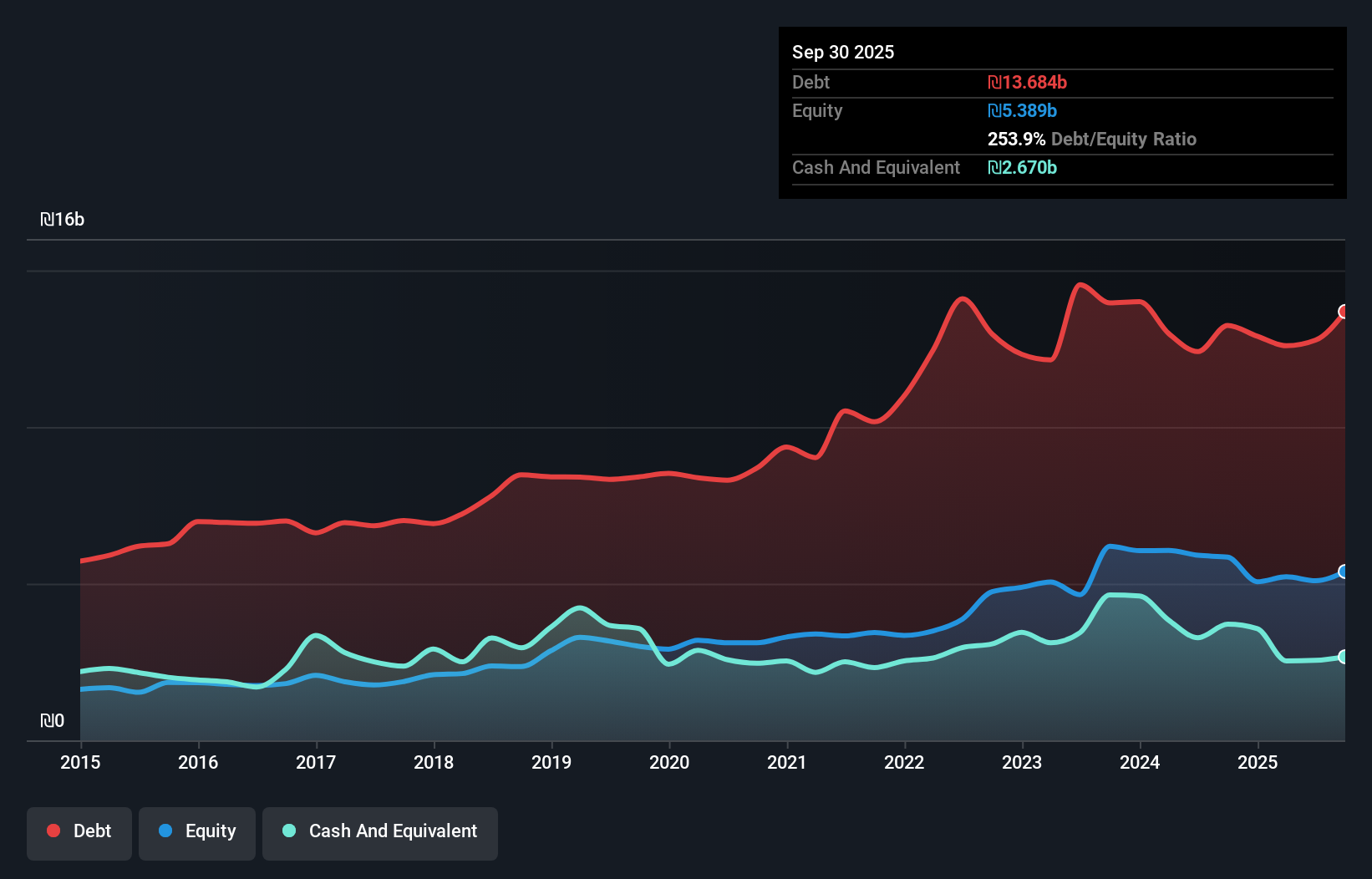Click the 2021 x-axis label
Screen dimensions: 1372x879
787,762
